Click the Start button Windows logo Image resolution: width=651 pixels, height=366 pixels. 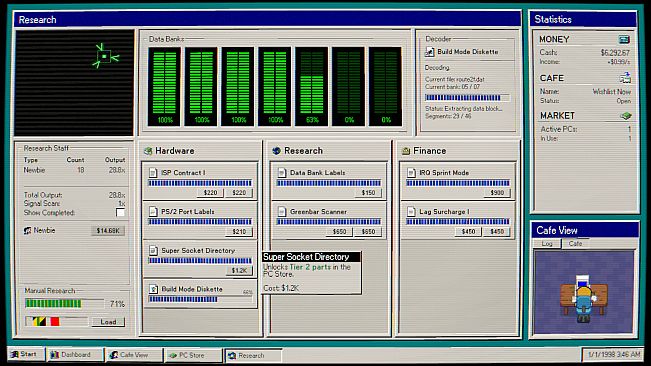pyautogui.click(x=15, y=354)
